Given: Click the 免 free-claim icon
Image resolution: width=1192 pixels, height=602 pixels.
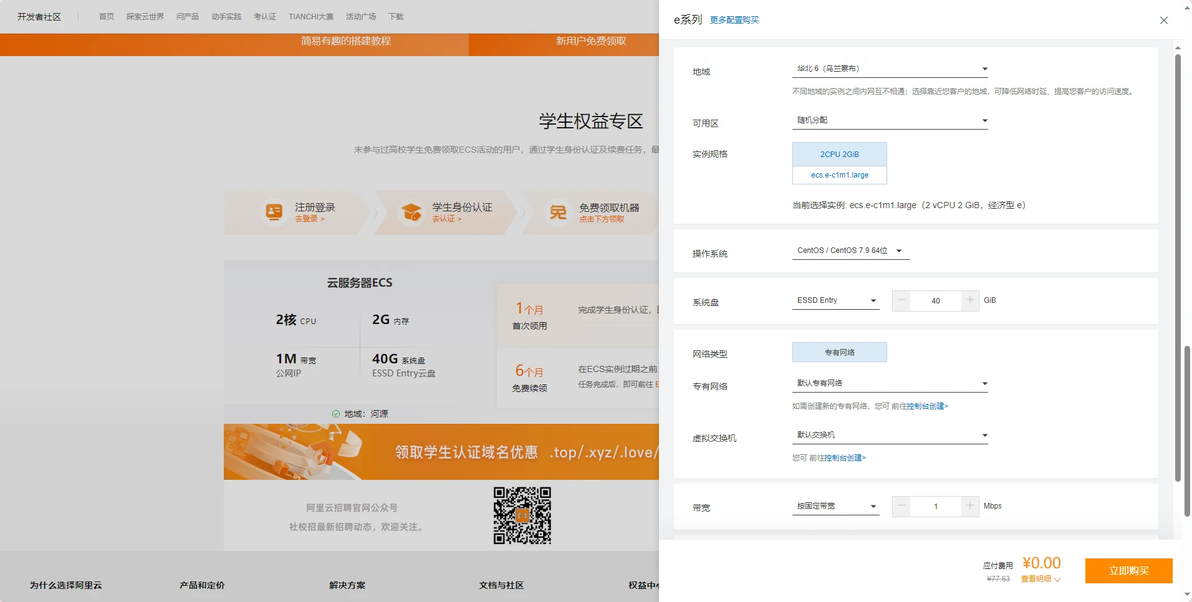Looking at the screenshot, I should click(558, 212).
